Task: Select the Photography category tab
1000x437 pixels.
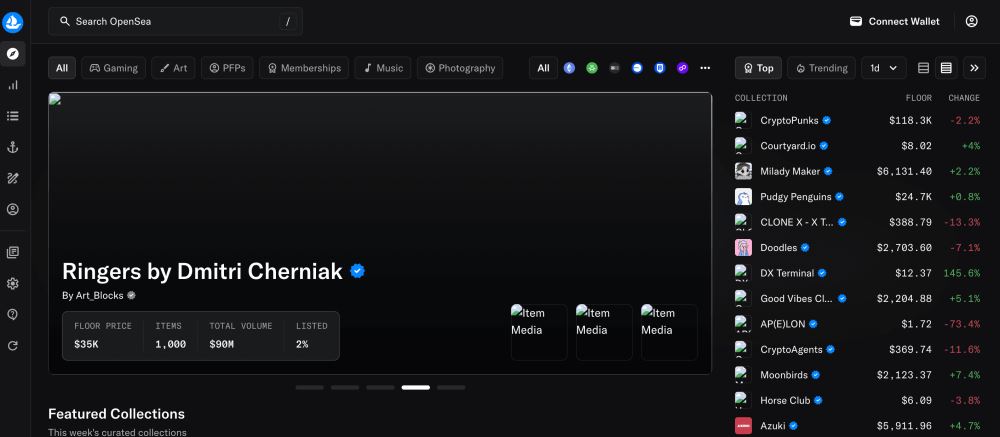Action: [x=460, y=68]
